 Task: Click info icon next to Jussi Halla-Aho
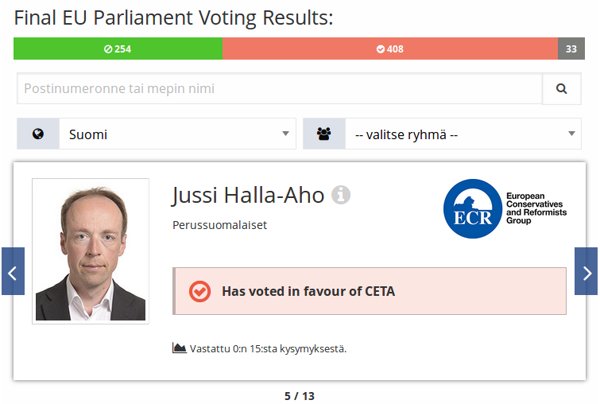(340, 195)
